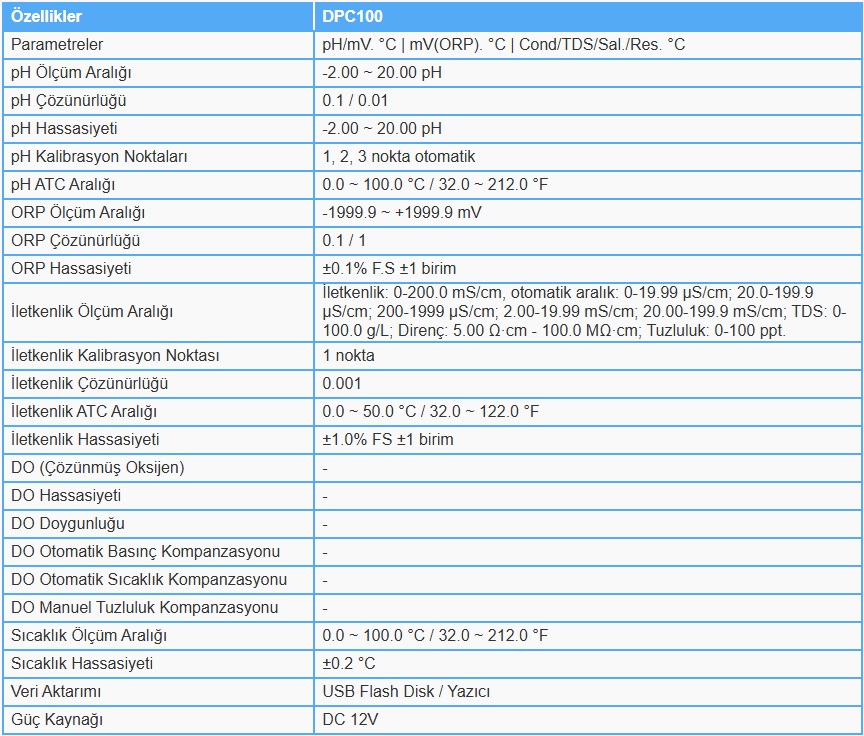This screenshot has height=736, width=864.
Task: Click the '1 nokta' value
Action: (348, 356)
